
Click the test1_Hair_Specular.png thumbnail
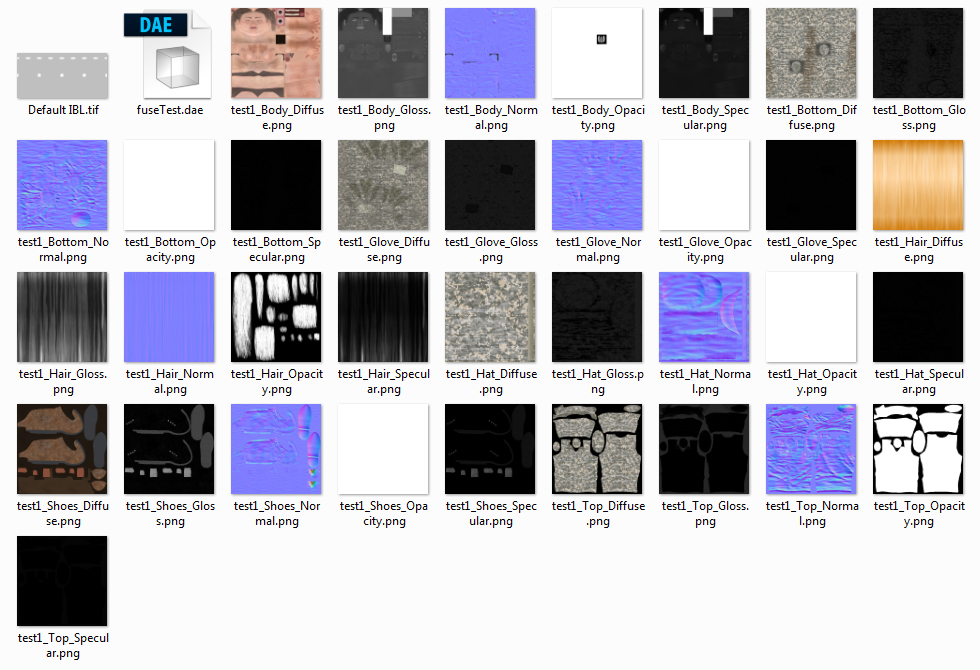tap(383, 317)
